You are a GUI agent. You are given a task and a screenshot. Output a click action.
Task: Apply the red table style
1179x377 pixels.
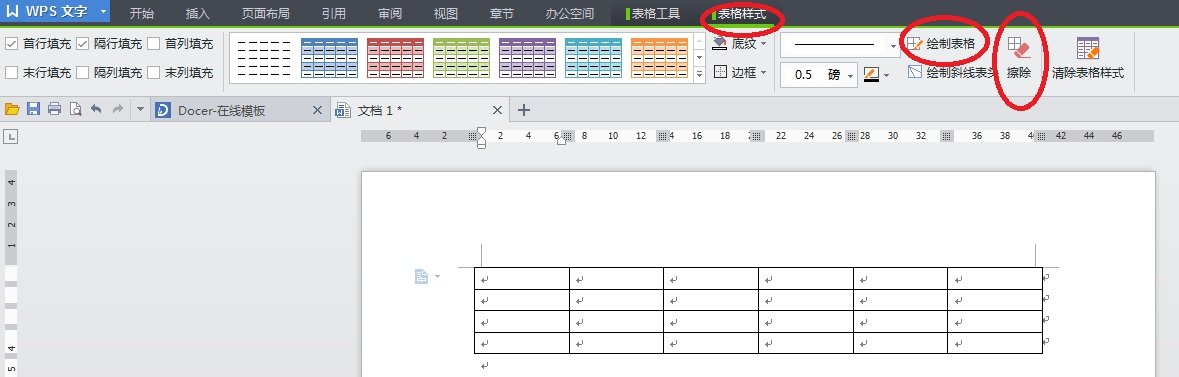point(396,58)
